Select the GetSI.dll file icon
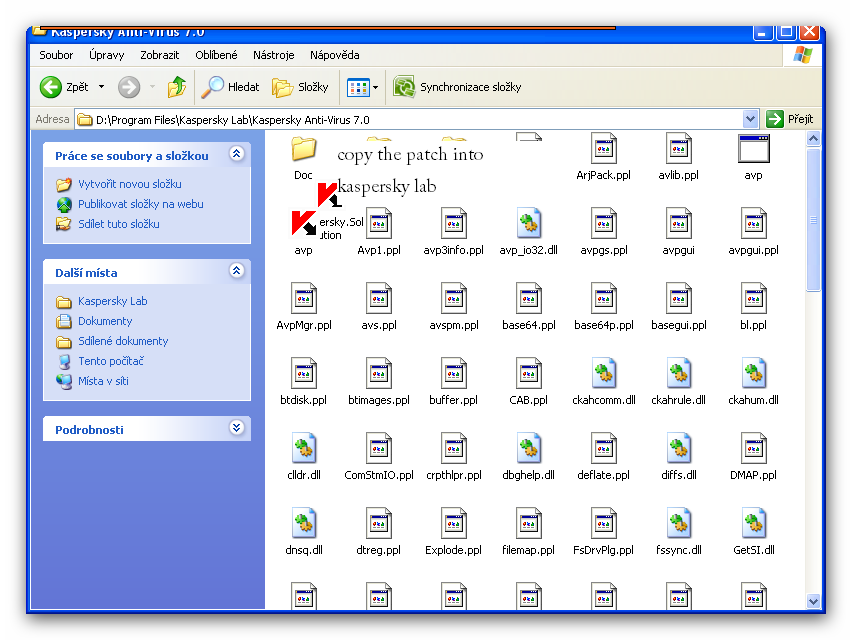The image size is (852, 640). pos(754,523)
